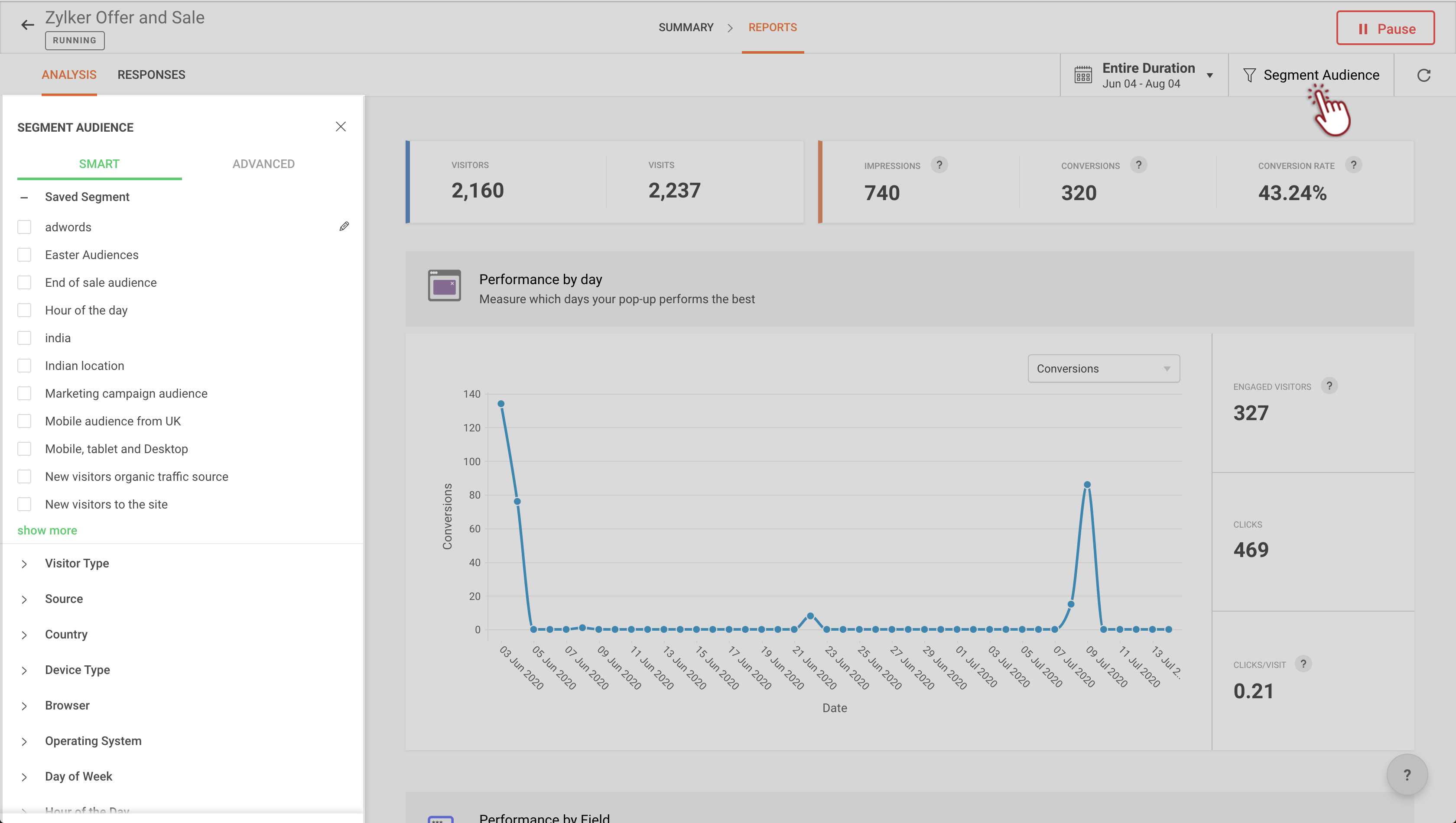1456x823 pixels.
Task: Open the floating help button
Action: (x=1406, y=774)
